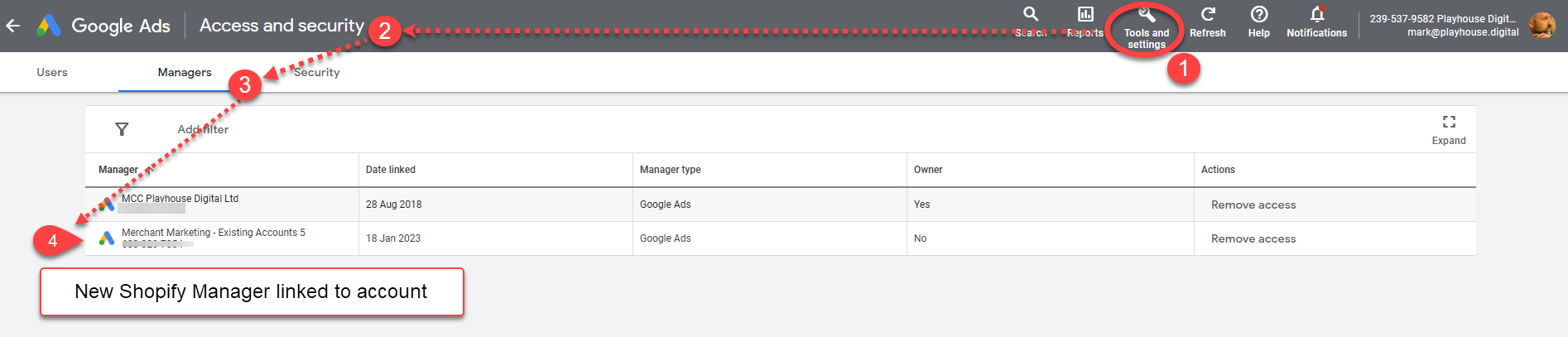Click the Merchant Marketing row Ads icon
Screen dimensions: 1568x337
(106, 238)
